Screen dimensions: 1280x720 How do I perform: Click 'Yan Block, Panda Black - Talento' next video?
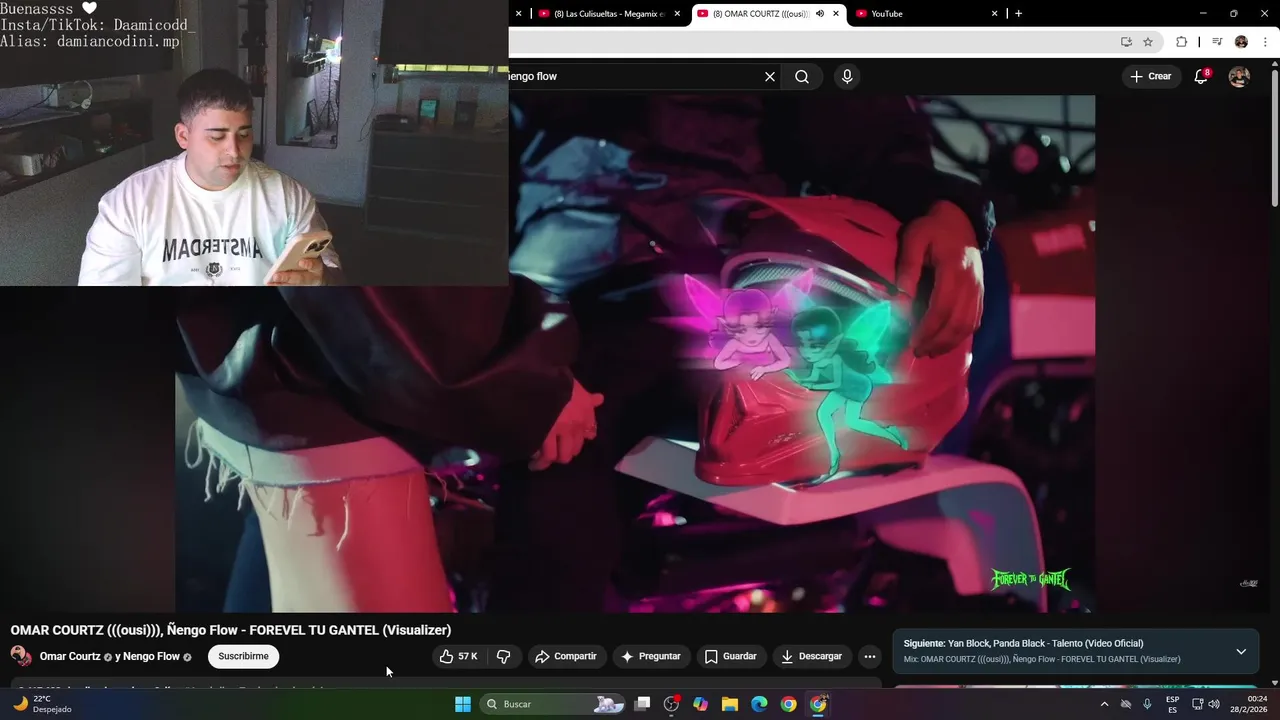1045,643
